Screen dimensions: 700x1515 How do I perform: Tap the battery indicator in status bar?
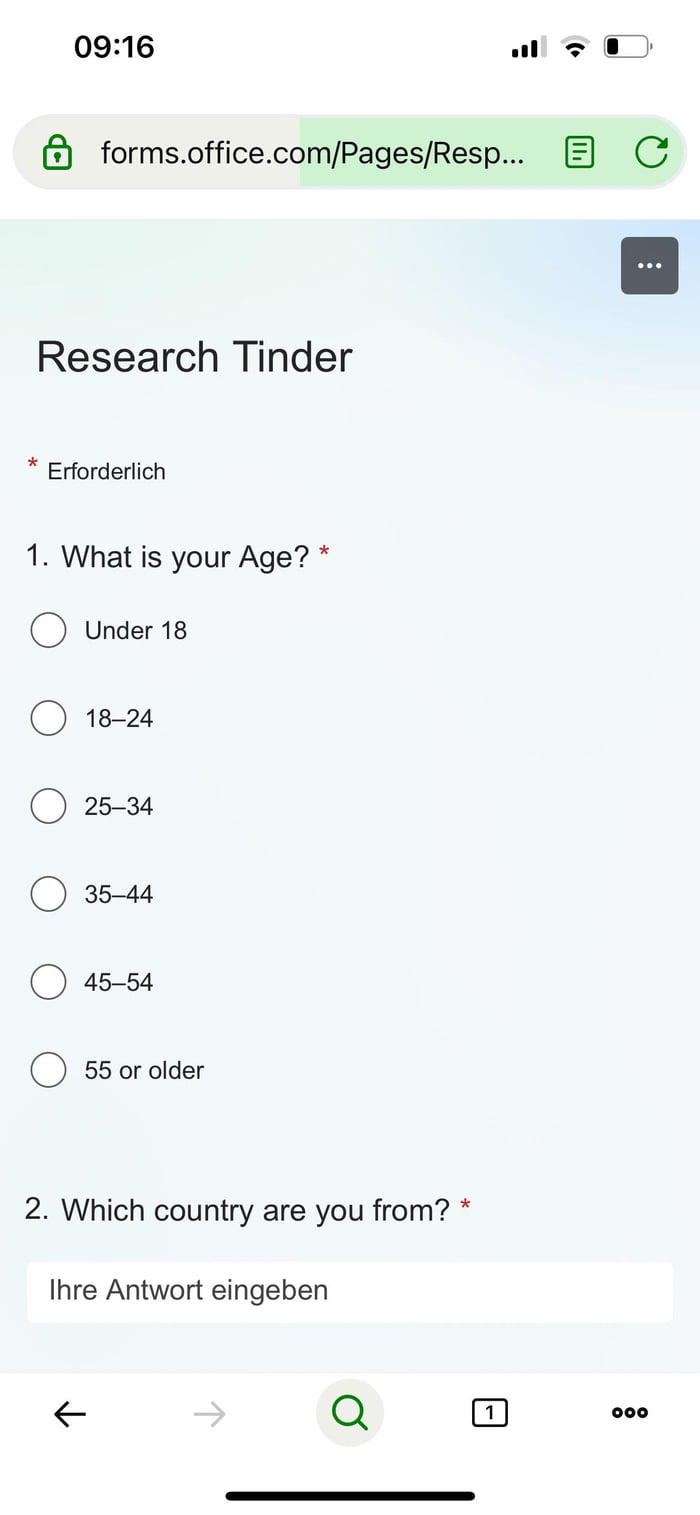click(x=627, y=47)
